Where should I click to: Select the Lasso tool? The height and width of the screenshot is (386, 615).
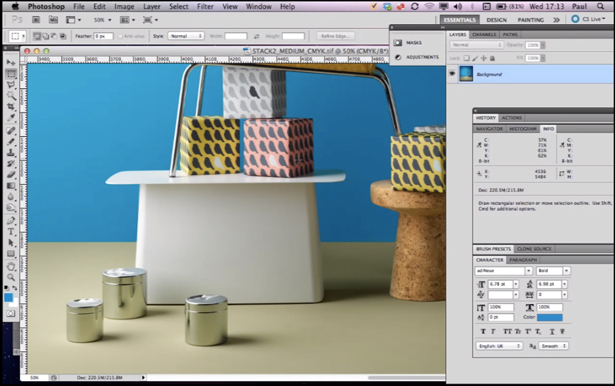click(x=11, y=84)
